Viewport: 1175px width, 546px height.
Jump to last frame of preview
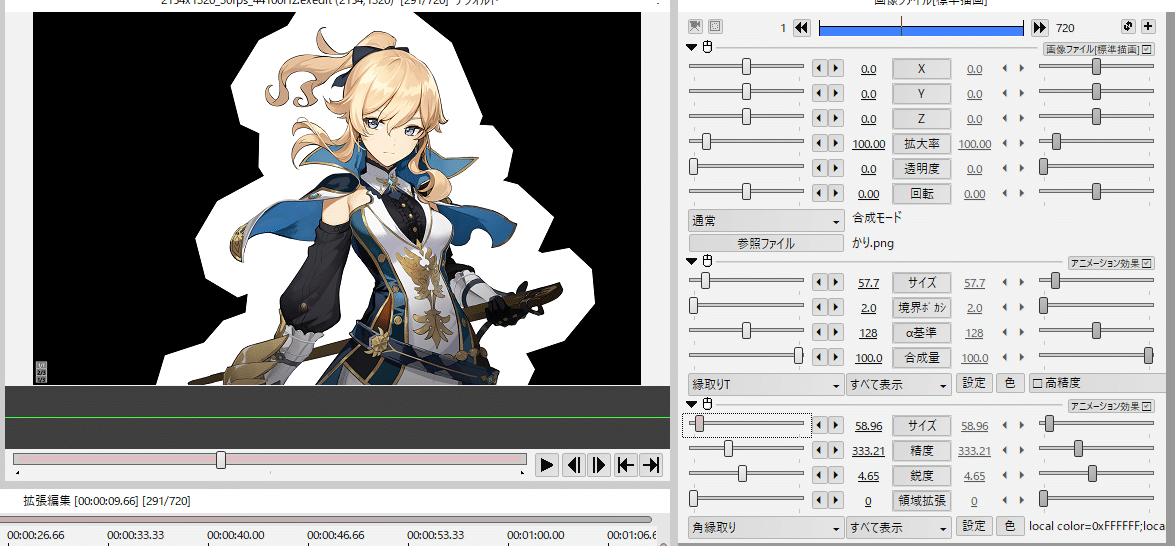tap(650, 465)
